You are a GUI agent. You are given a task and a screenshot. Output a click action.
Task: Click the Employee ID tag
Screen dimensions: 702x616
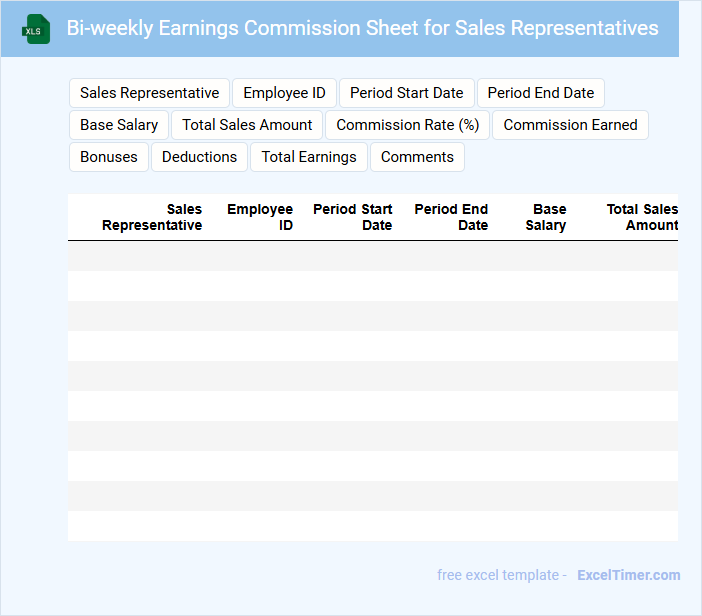284,93
